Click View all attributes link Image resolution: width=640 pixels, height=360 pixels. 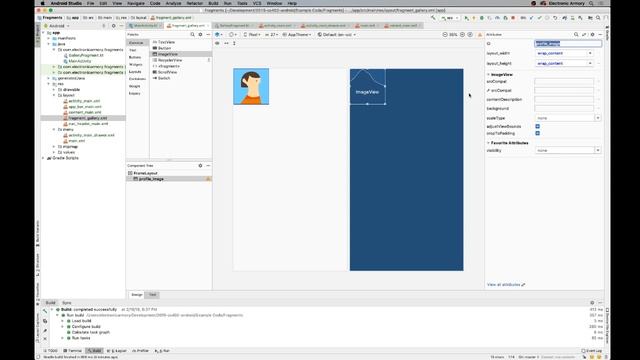(506, 284)
